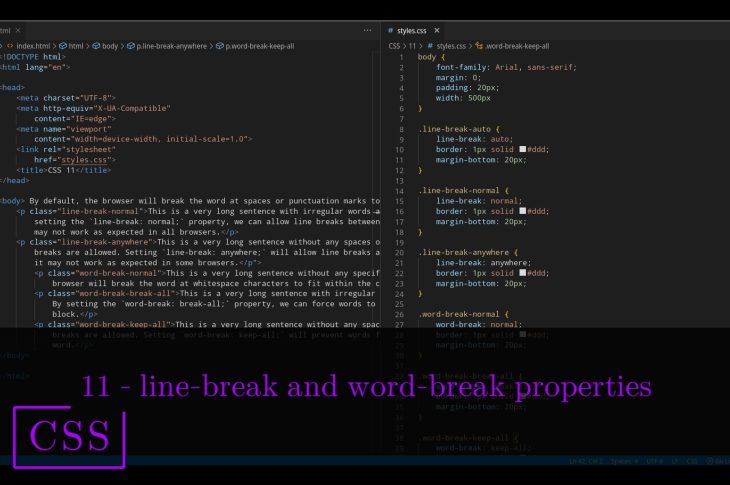Viewport: 730px width, 485px height.
Task: Open the html element breadcrumb
Action: pos(76,46)
